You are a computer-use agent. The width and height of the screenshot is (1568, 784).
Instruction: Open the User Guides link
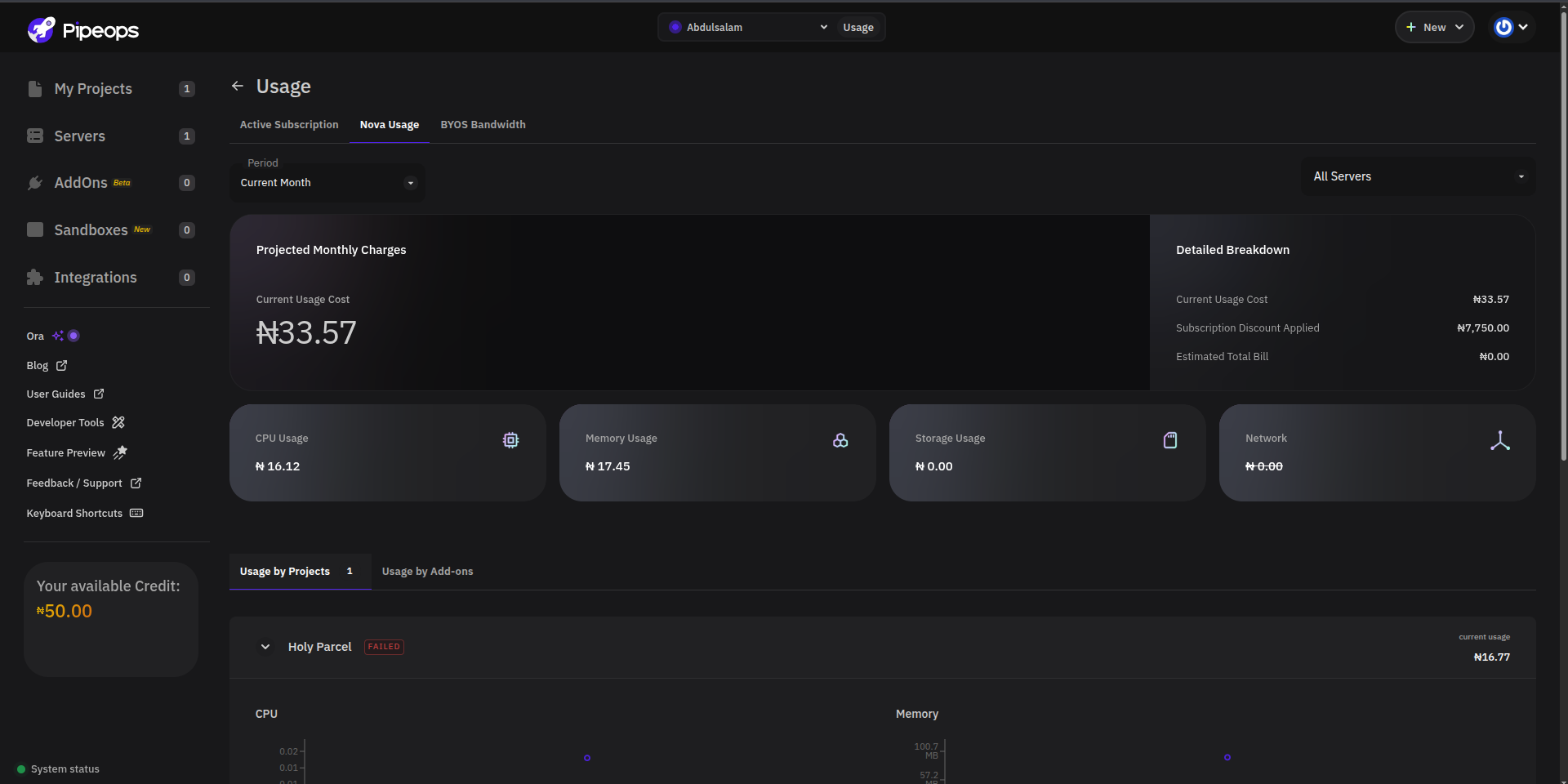pos(65,394)
